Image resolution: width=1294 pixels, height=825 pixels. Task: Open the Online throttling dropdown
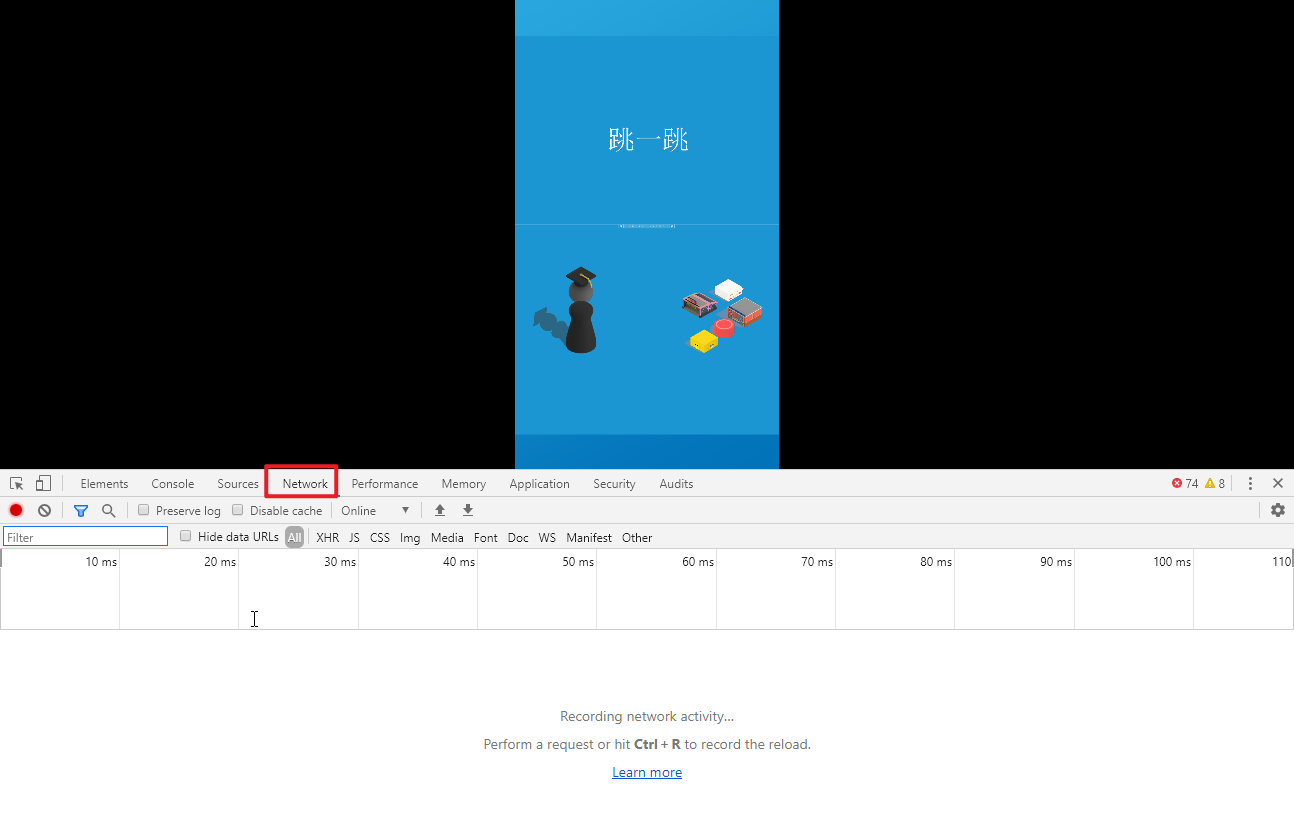(x=375, y=510)
